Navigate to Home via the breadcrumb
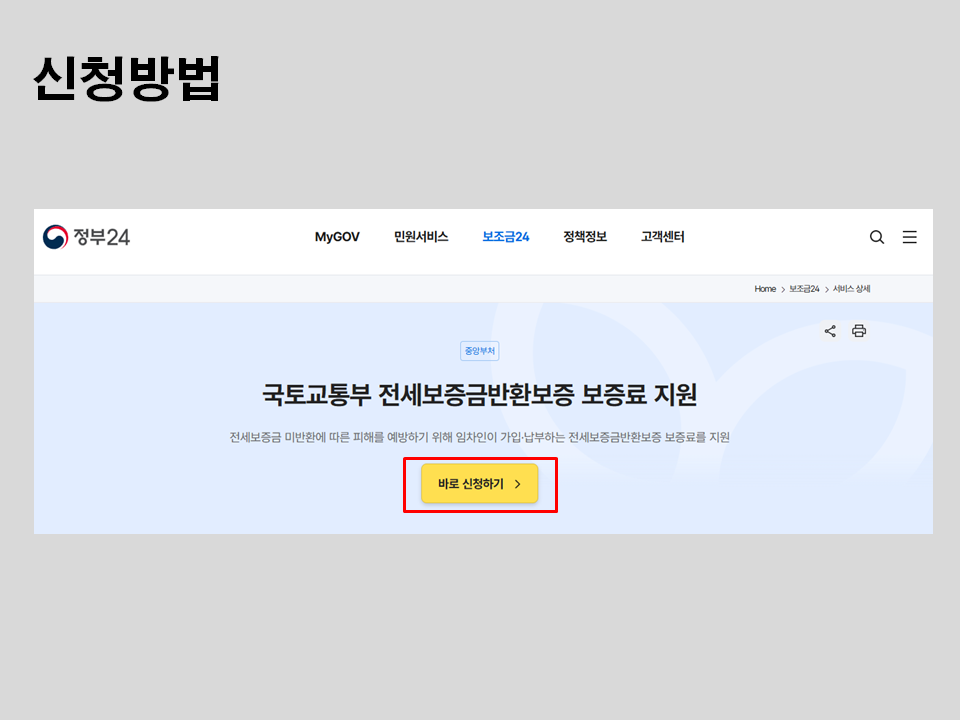 [x=764, y=288]
